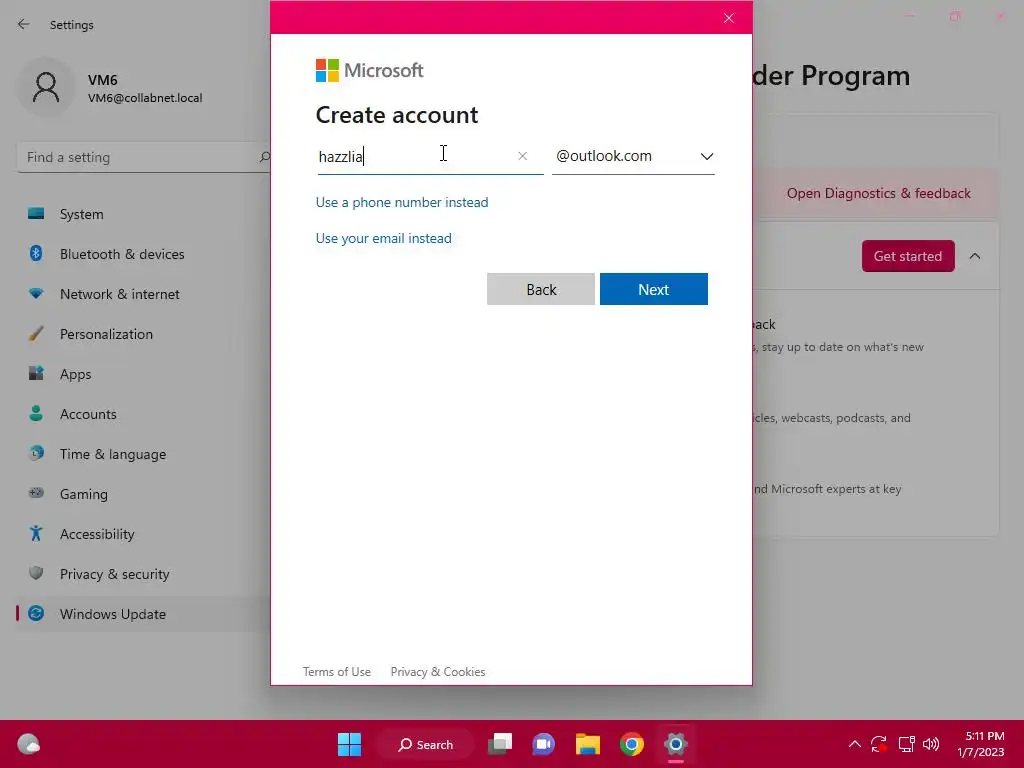The image size is (1024, 768).
Task: Click the VM6 user profile avatar
Action: pos(46,87)
